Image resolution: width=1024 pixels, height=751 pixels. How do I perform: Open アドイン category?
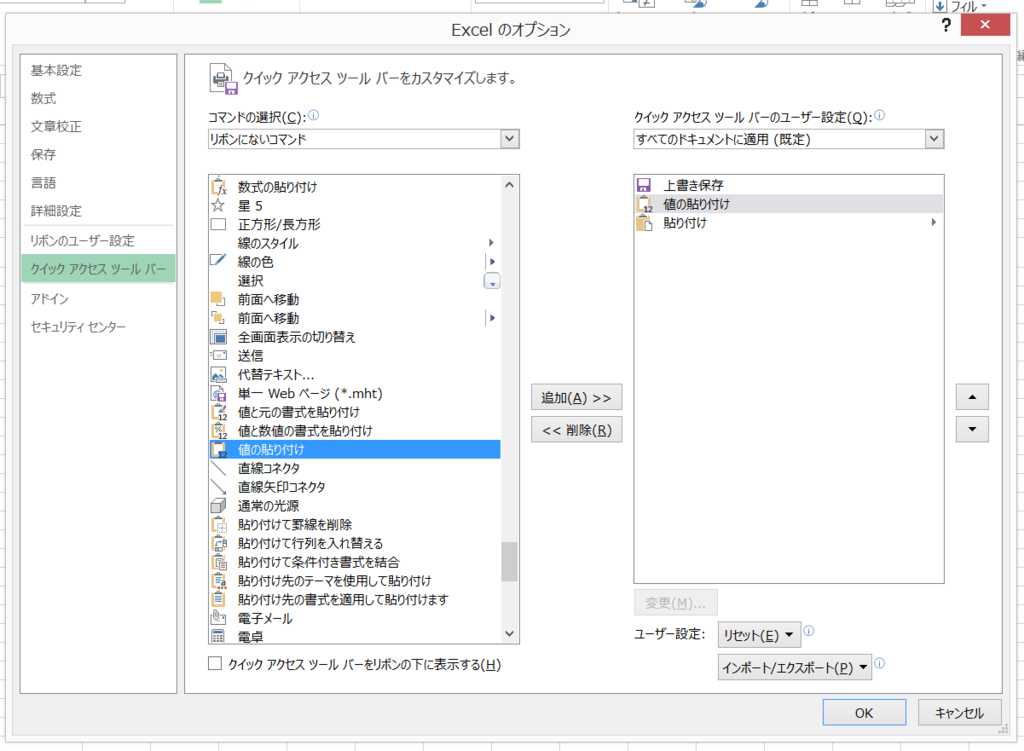coord(50,298)
